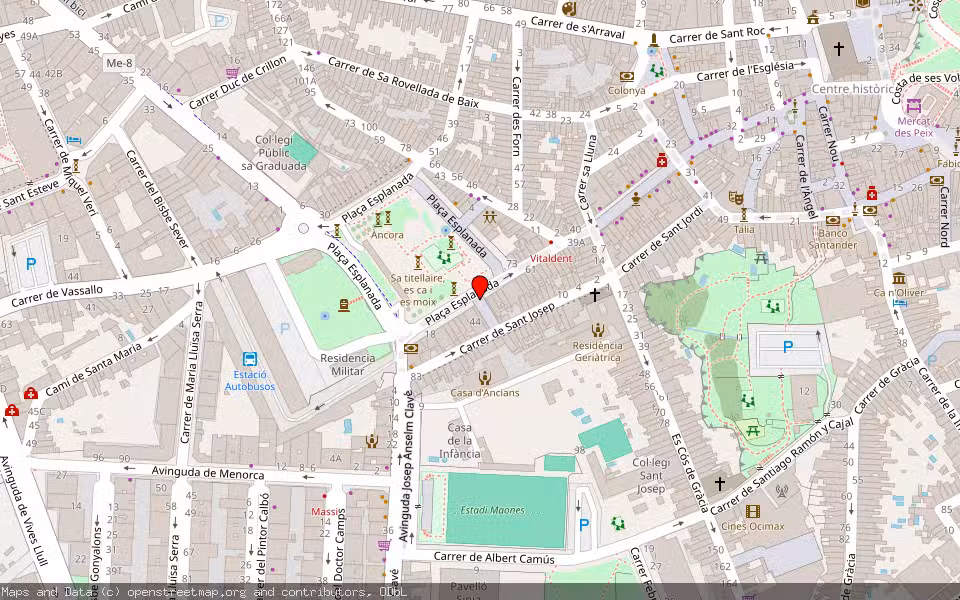Click church cross near Es Cós de Gràcia
960x600 pixels.
(x=719, y=484)
